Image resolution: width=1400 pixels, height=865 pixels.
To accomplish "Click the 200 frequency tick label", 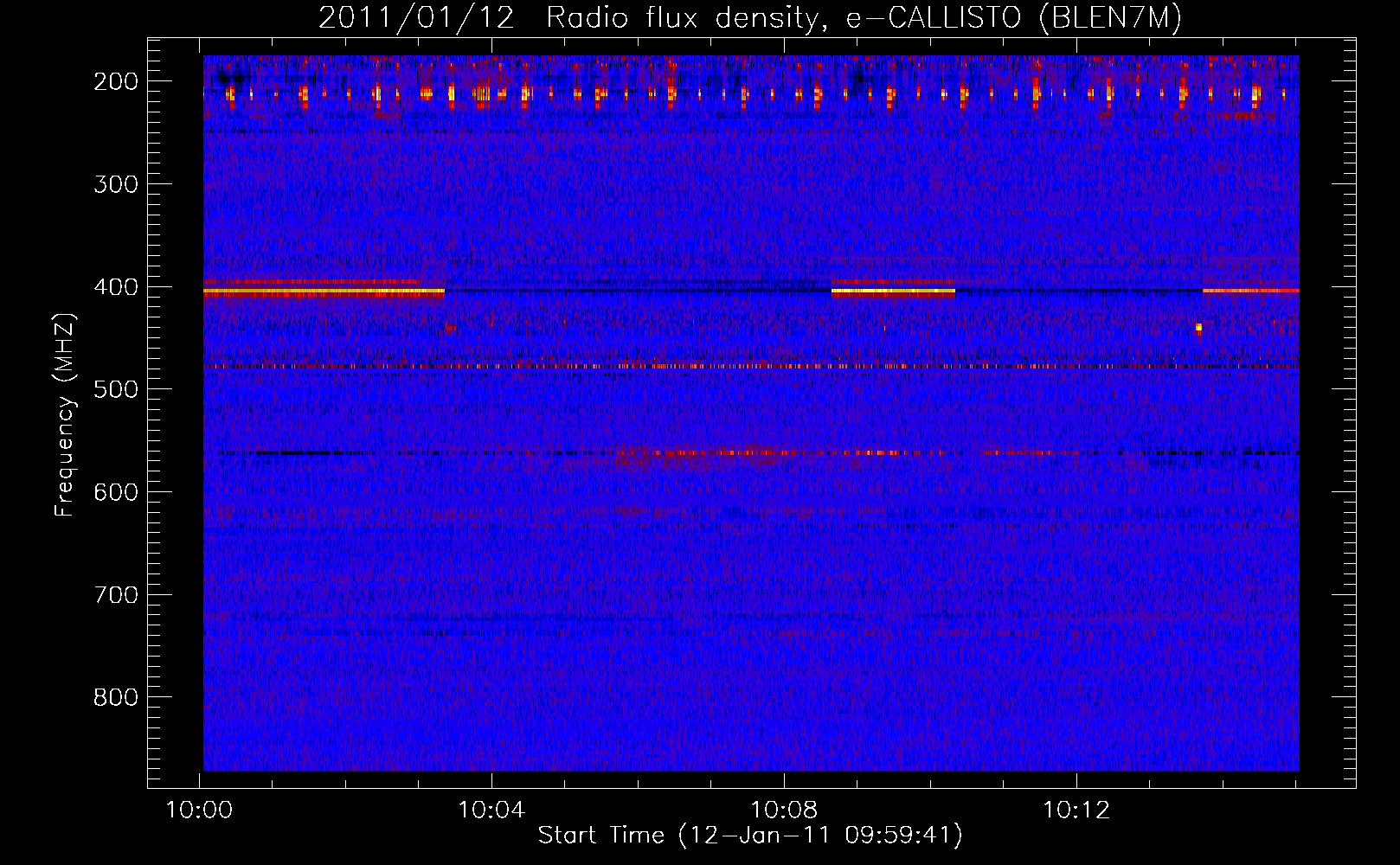I will pos(115,81).
